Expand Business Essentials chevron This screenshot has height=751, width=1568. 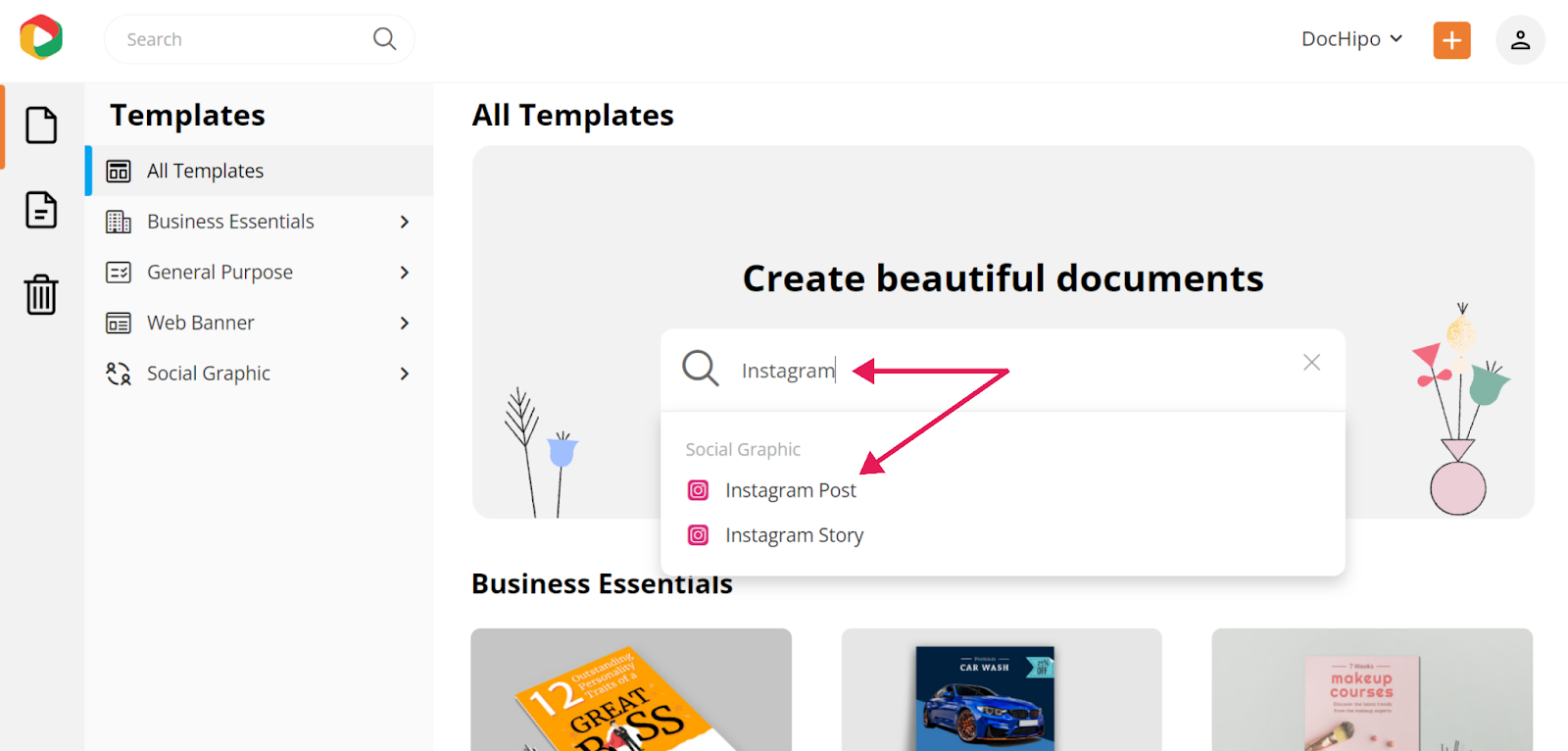405,222
